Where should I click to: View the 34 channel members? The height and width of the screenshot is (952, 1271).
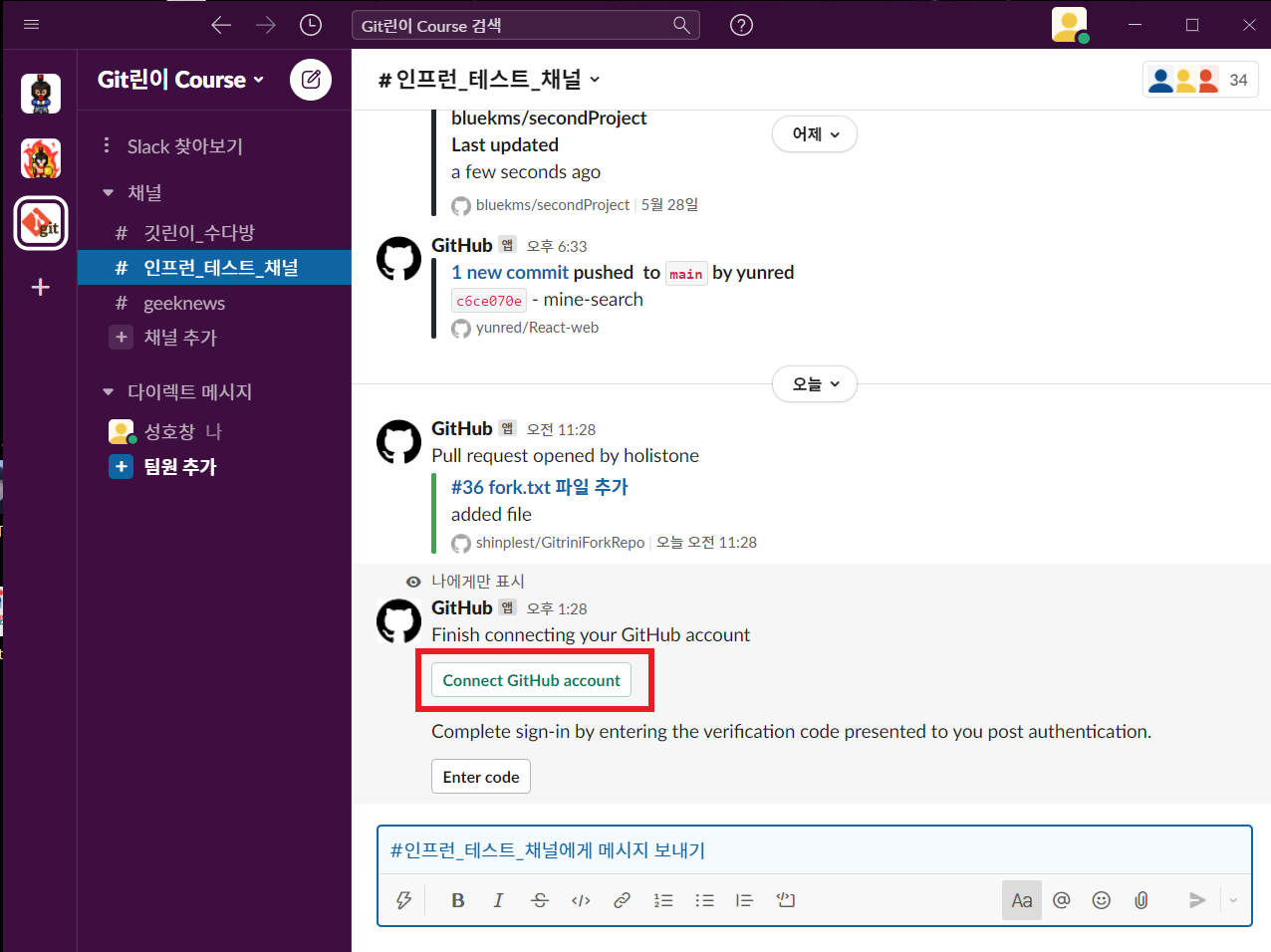pos(1200,80)
